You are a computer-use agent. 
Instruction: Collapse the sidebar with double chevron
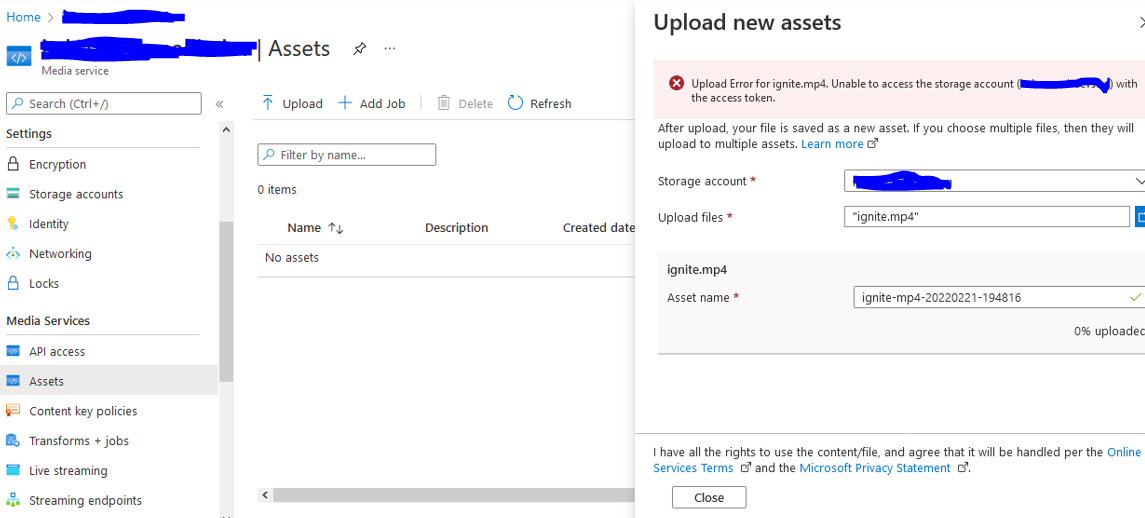[219, 104]
